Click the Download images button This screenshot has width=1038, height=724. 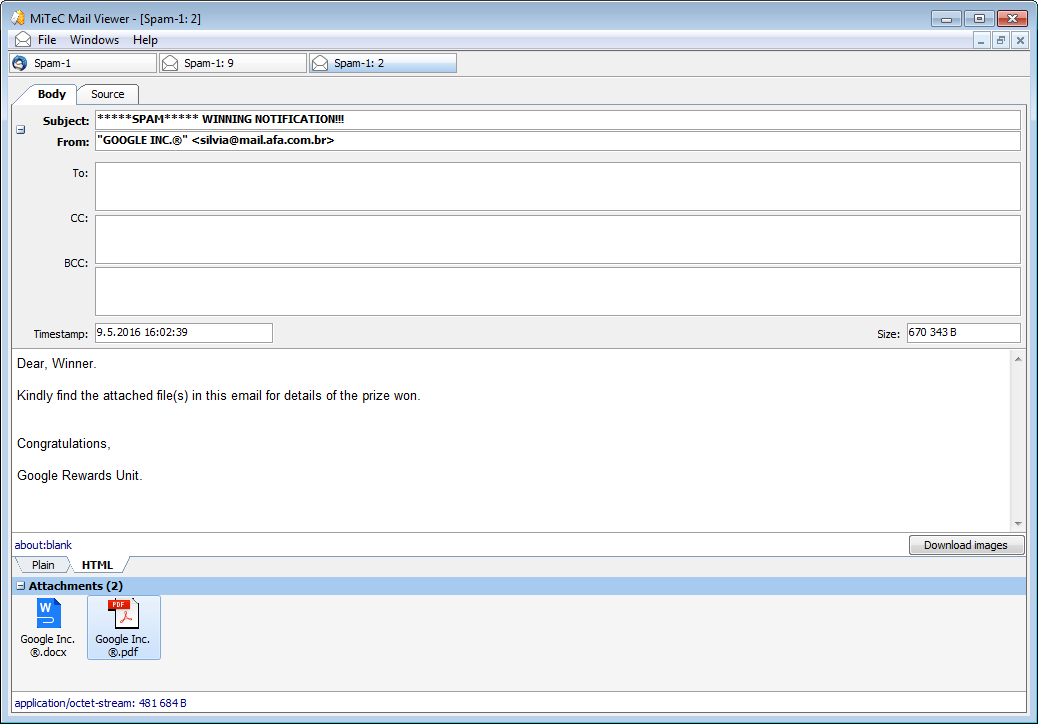click(x=966, y=545)
